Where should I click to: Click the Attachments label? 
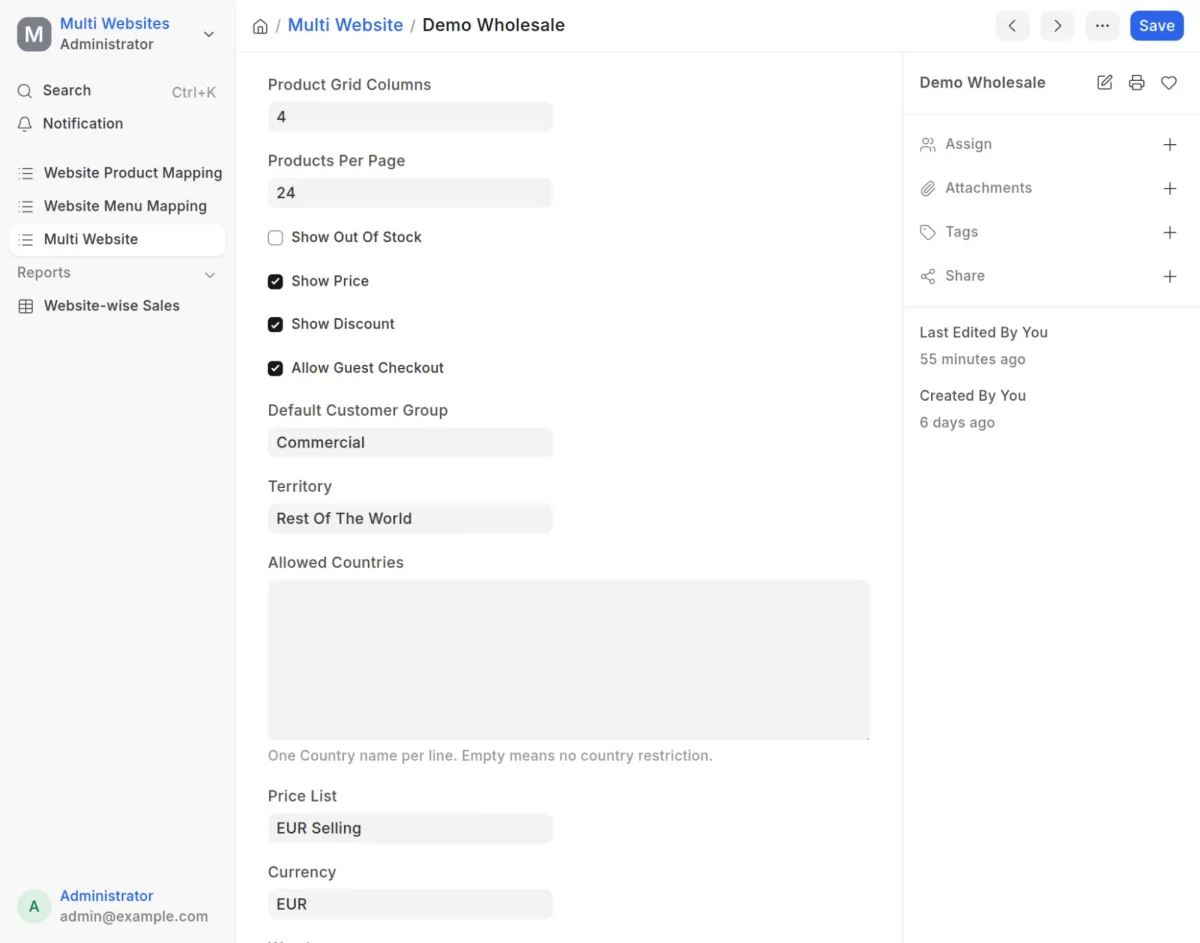[x=988, y=188]
